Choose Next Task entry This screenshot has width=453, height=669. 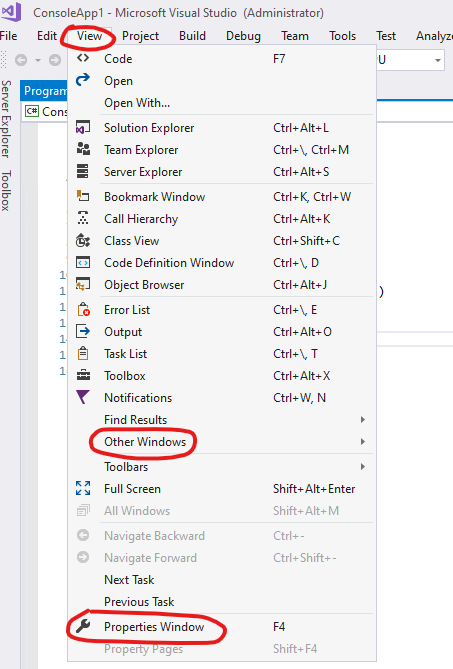(222, 579)
